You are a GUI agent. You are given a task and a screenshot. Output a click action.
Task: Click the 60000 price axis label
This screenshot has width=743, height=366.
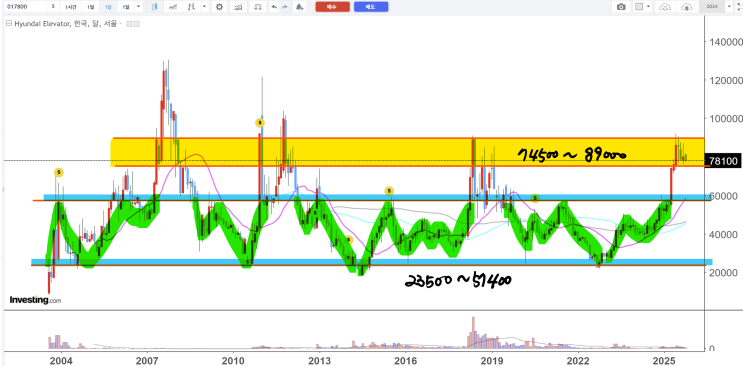pyautogui.click(x=723, y=196)
